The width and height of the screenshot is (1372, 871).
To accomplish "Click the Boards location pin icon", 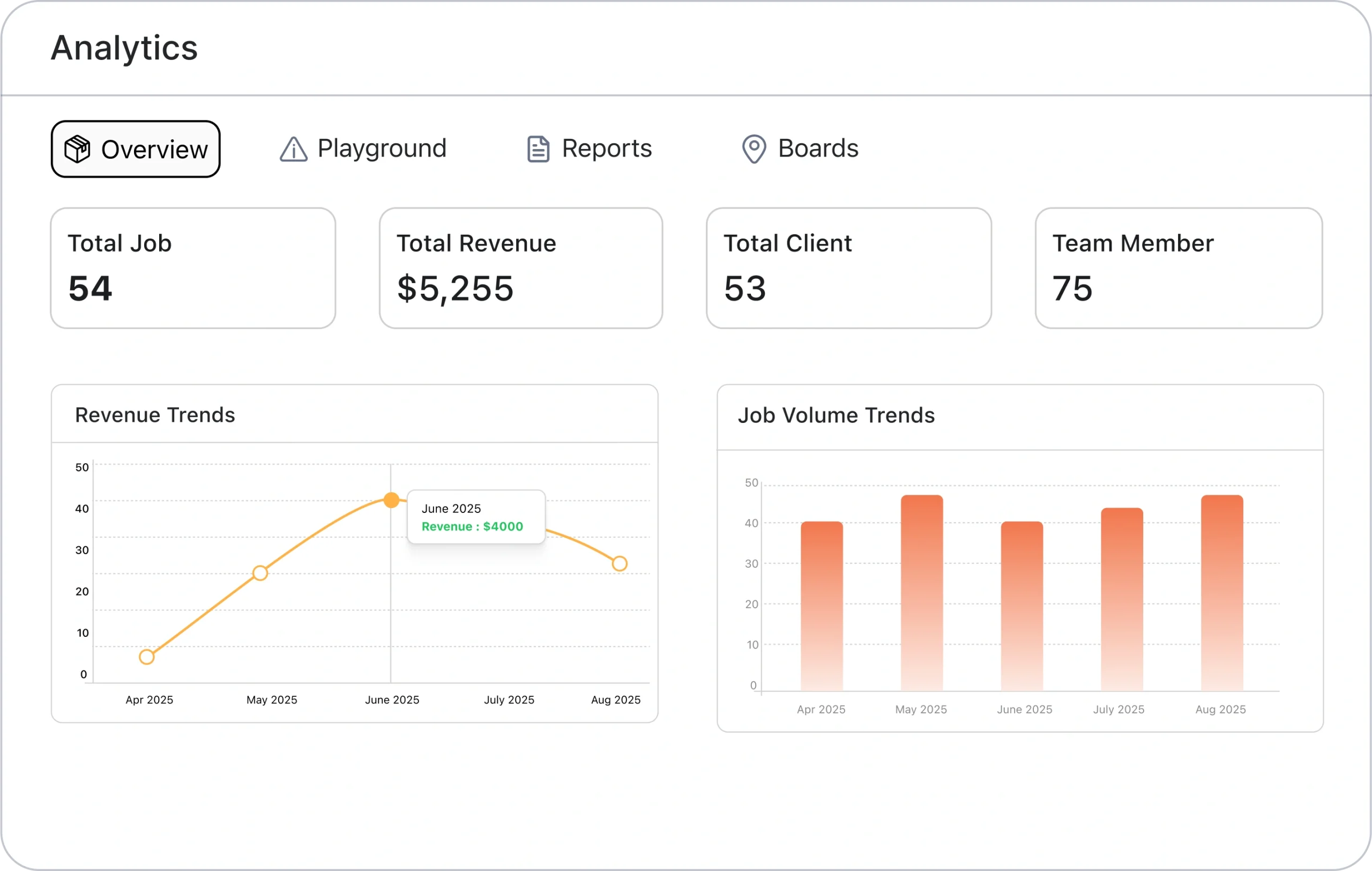I will point(753,149).
